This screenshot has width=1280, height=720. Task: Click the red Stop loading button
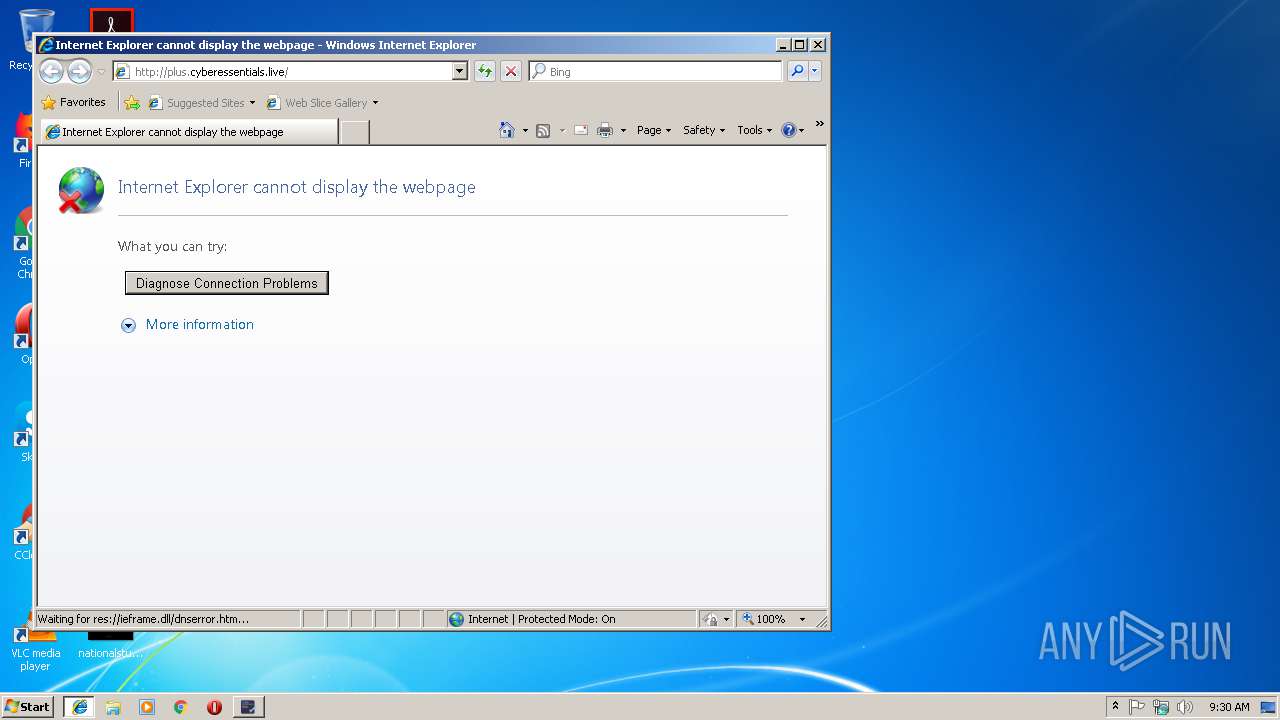click(511, 71)
